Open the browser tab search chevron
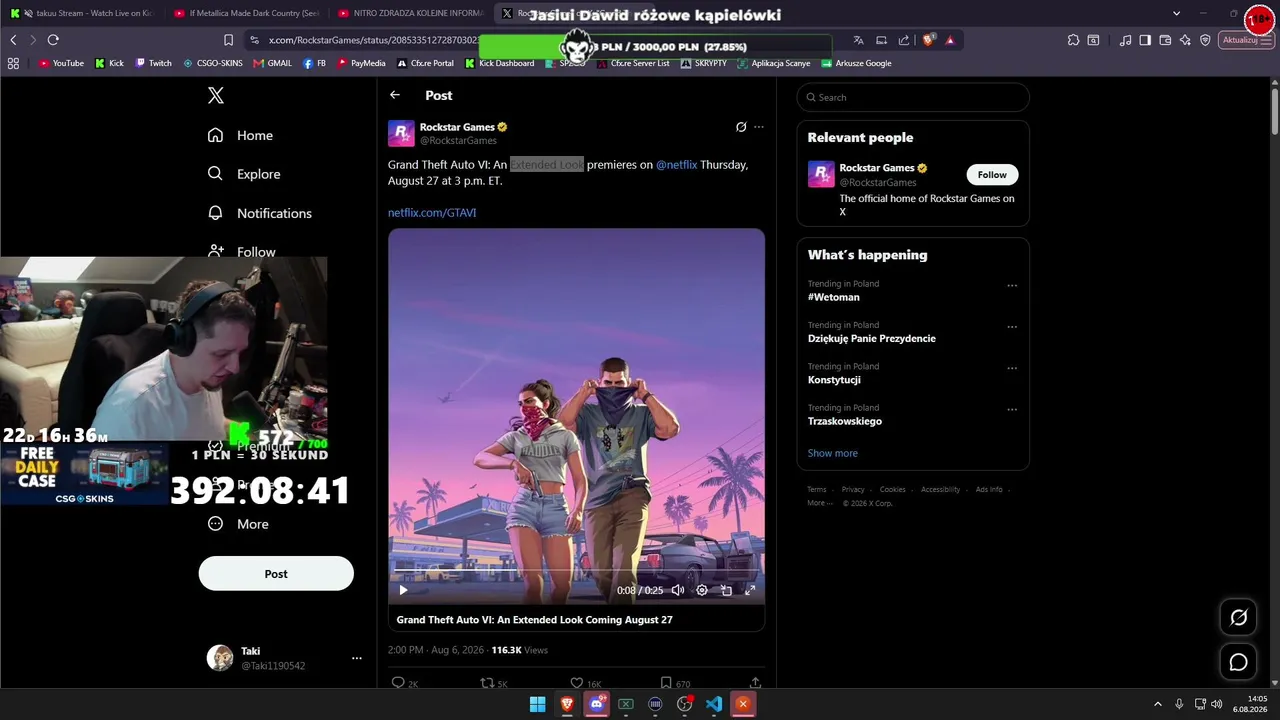1280x720 pixels. [1176, 14]
